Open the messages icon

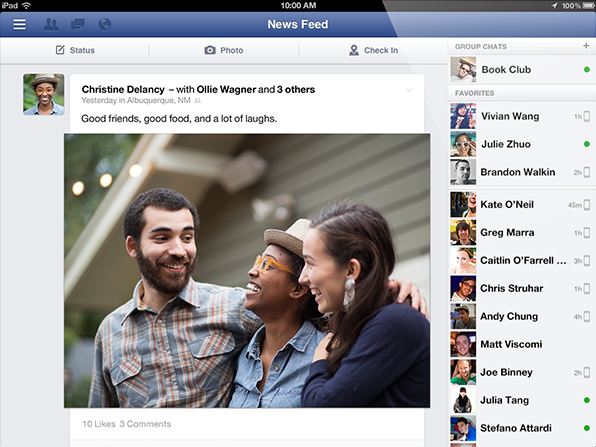[x=78, y=25]
